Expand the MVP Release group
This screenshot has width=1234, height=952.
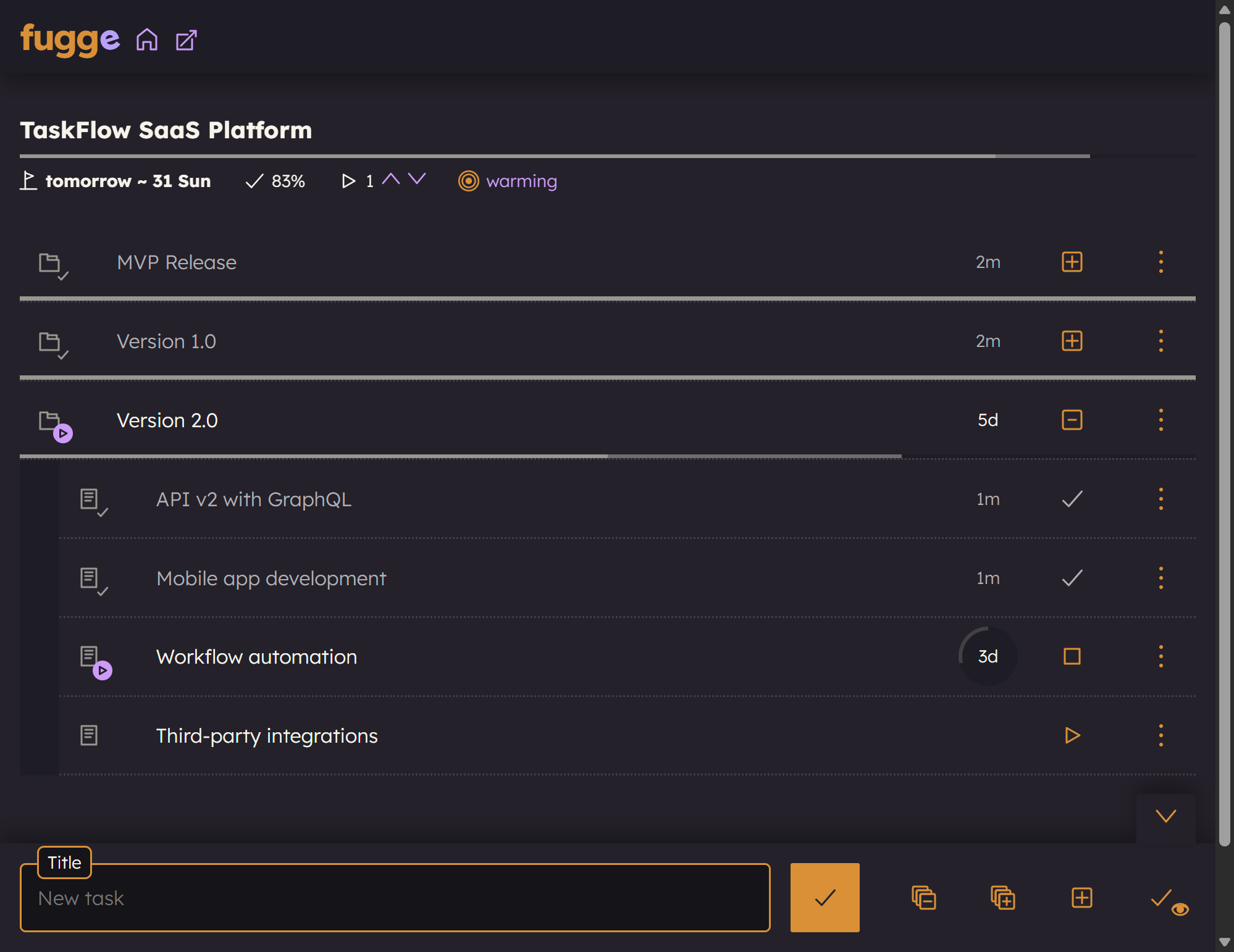1072,262
